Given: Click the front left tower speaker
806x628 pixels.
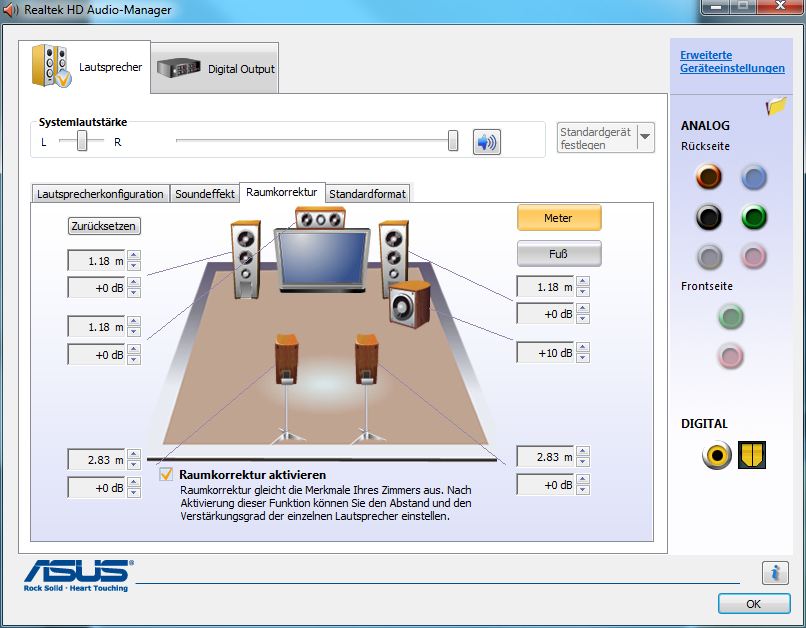Looking at the screenshot, I should pos(246,260).
